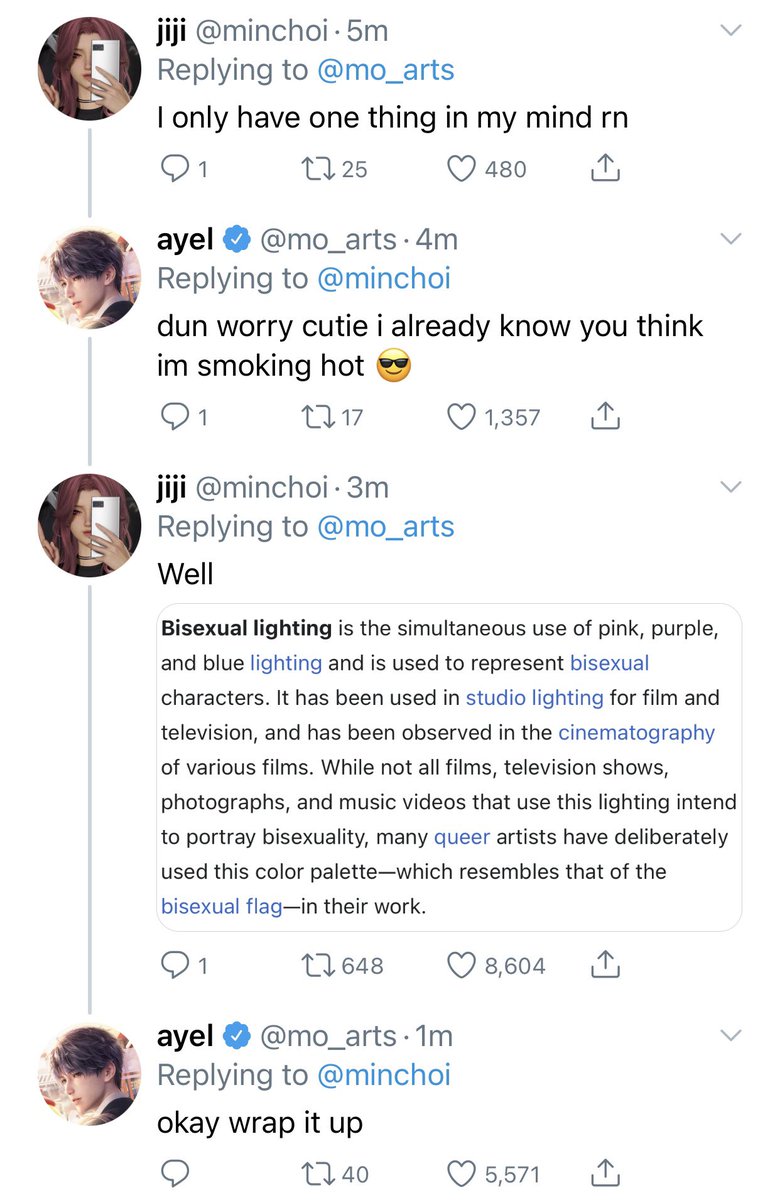
Task: Open the 'studio lighting' link
Action: point(534,698)
